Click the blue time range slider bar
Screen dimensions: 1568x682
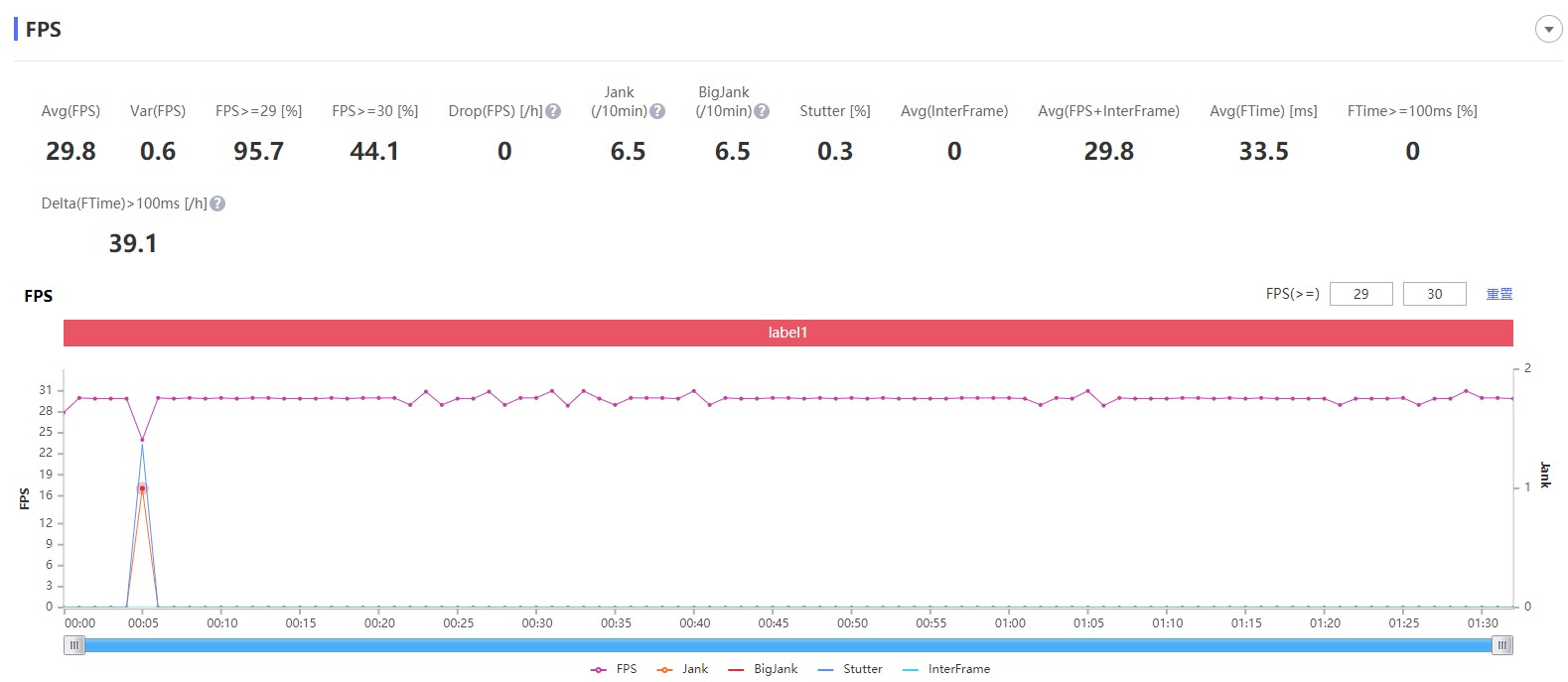[x=787, y=645]
